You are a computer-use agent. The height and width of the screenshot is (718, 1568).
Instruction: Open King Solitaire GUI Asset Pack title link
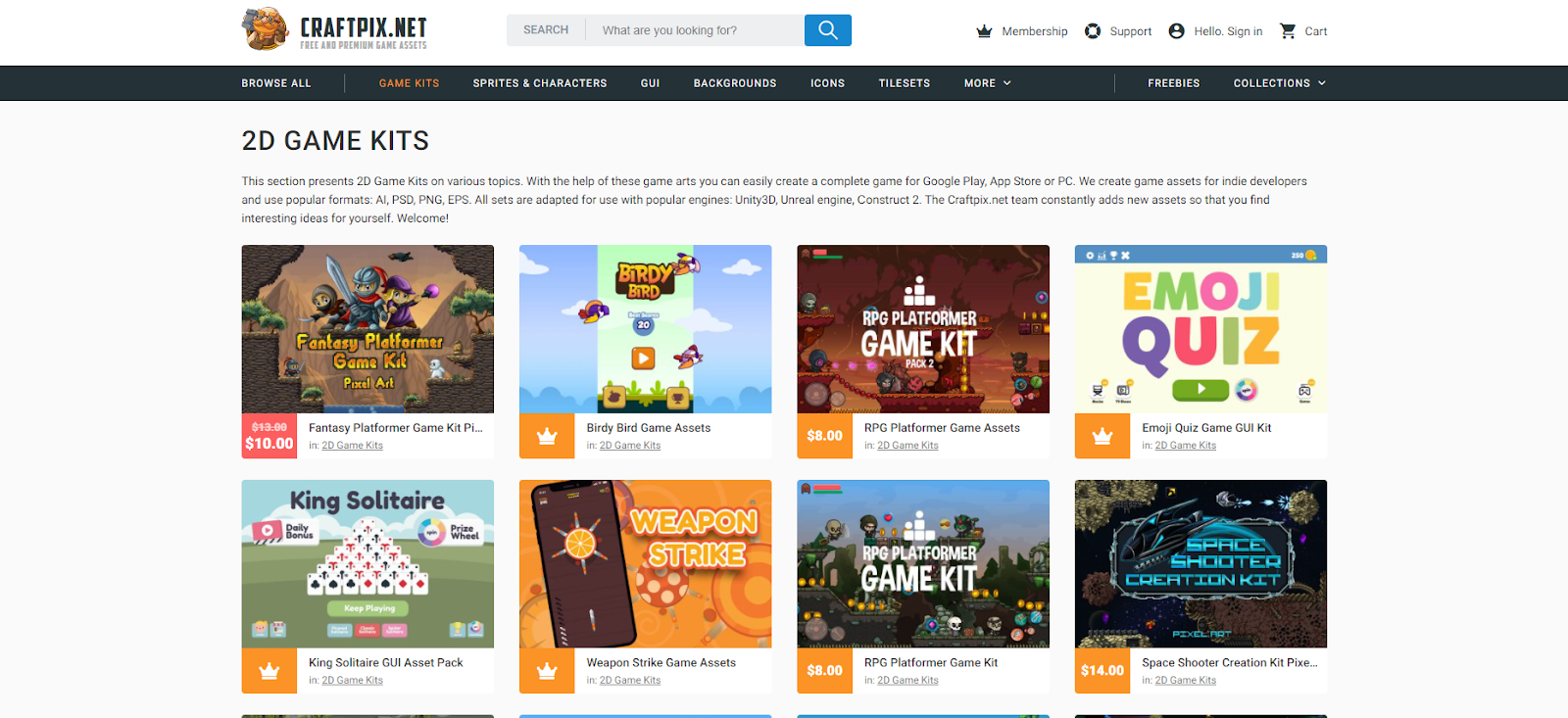(x=386, y=663)
